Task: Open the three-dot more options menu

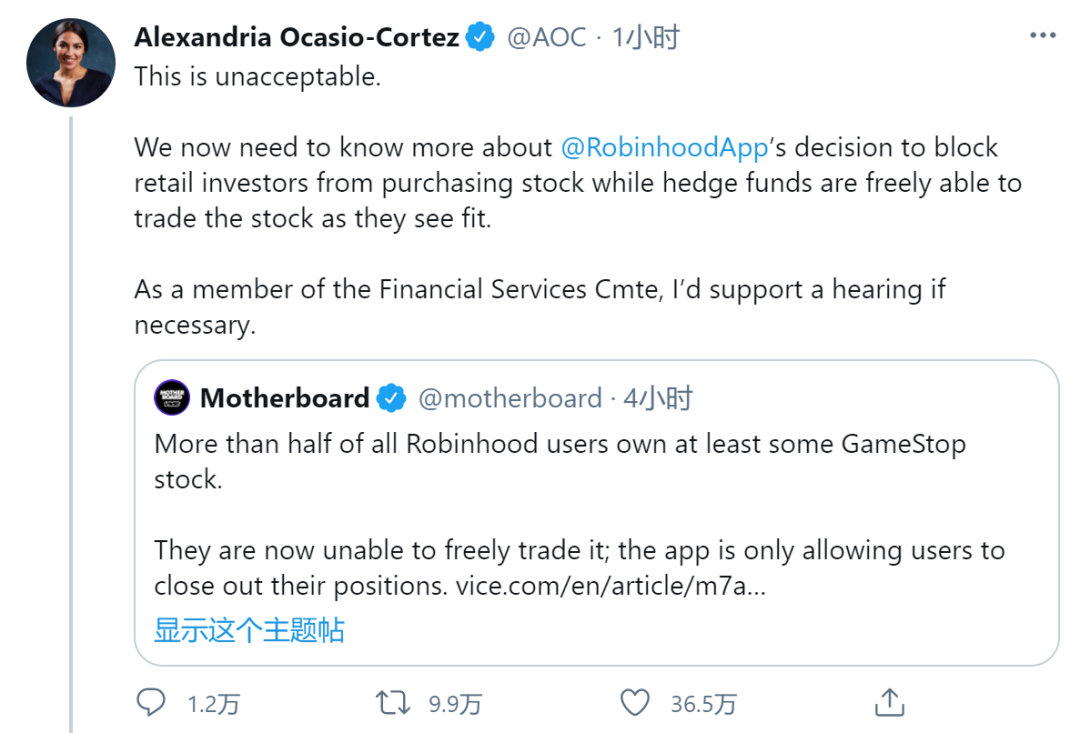Action: pos(1042,37)
